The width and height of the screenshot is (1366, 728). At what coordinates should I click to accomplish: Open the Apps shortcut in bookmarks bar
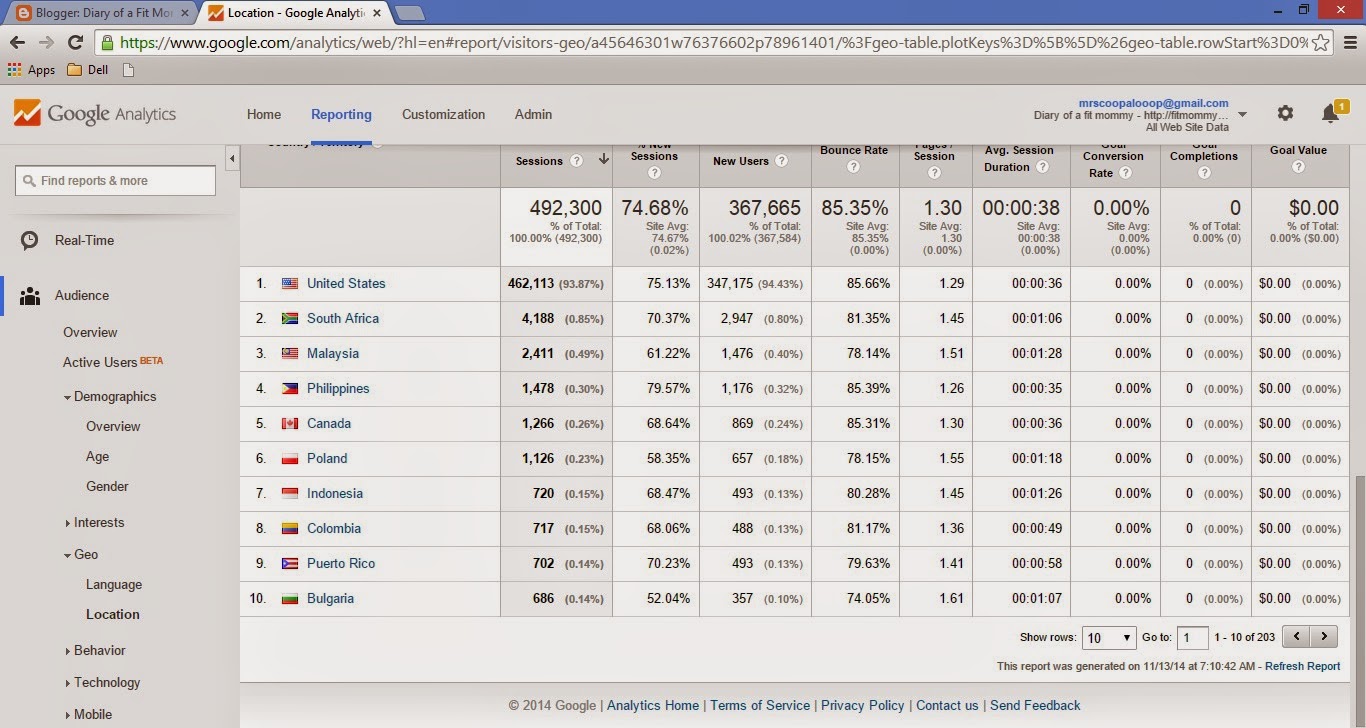[x=31, y=70]
